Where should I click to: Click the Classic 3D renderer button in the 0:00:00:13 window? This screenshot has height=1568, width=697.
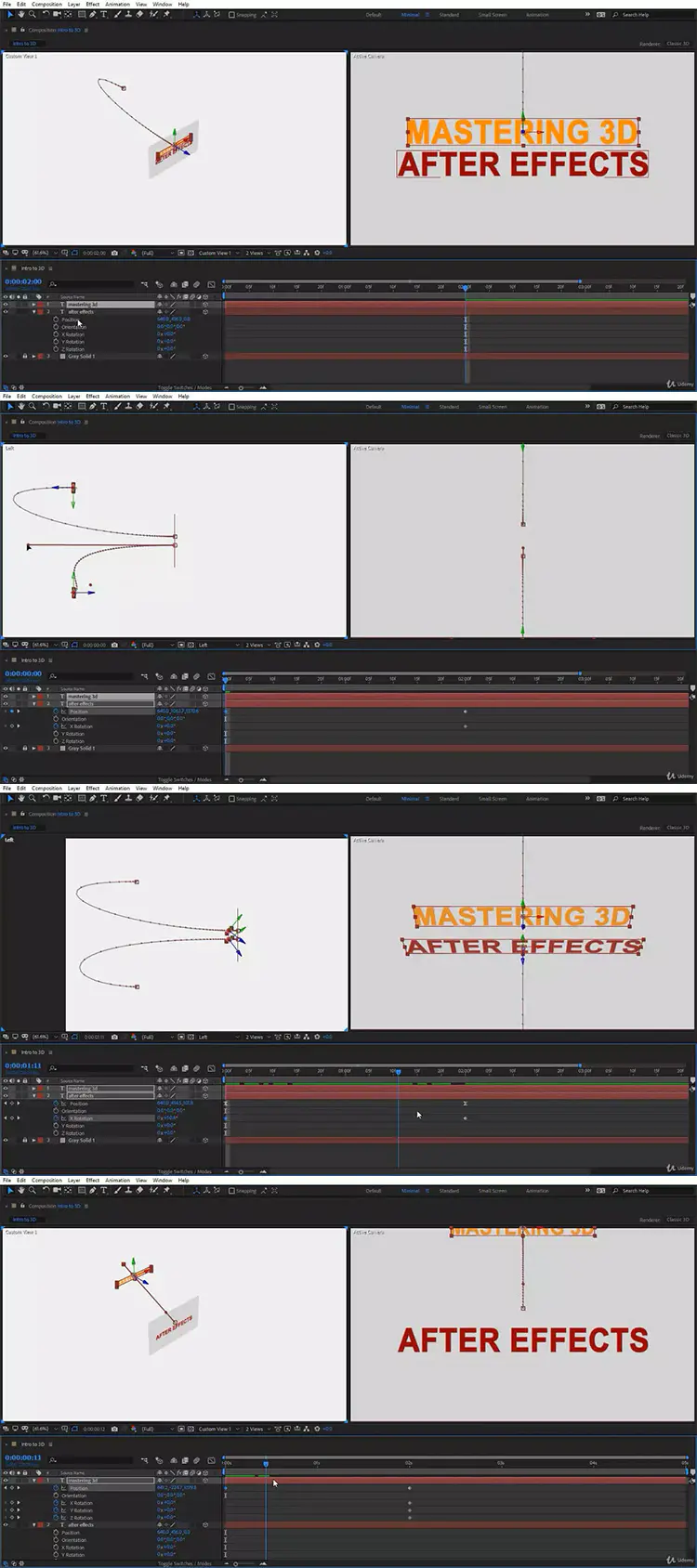678,1220
